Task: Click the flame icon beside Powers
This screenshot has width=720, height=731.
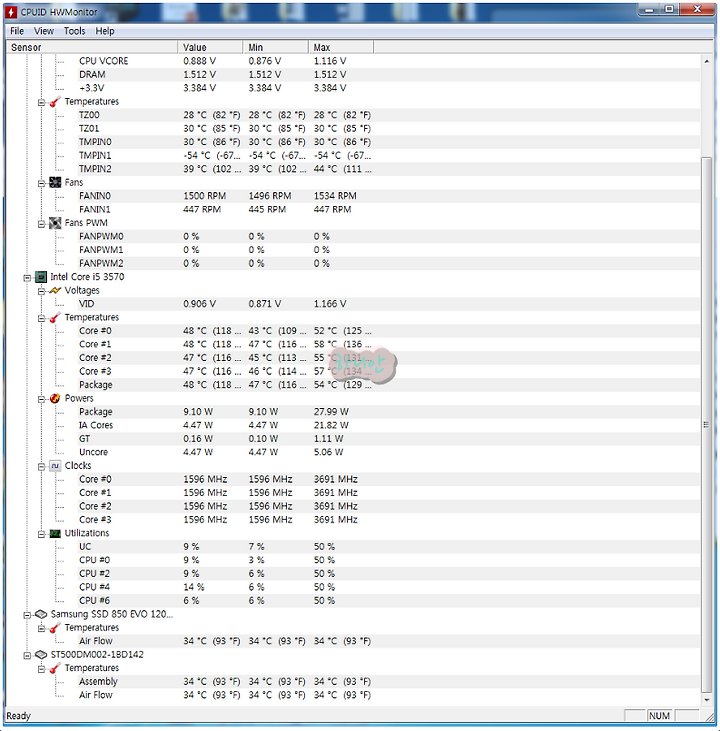Action: pyautogui.click(x=55, y=399)
